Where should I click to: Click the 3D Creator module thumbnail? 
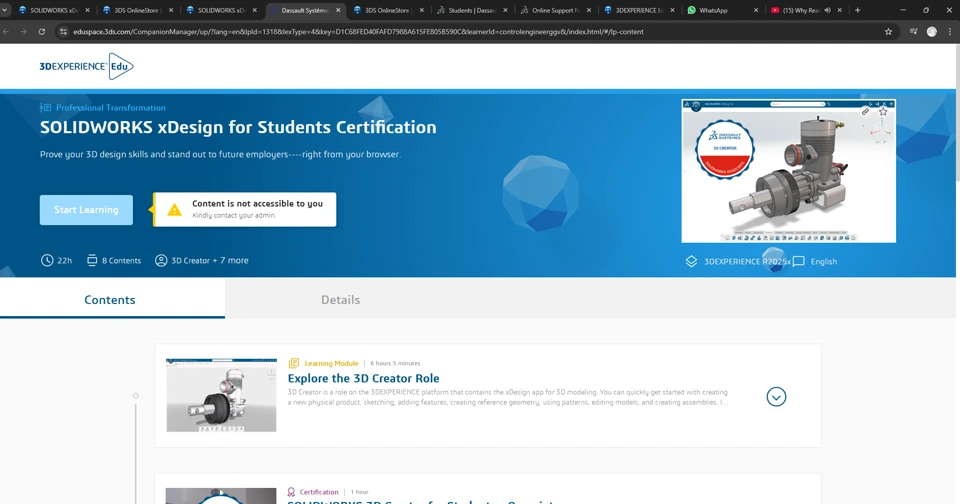(x=221, y=395)
